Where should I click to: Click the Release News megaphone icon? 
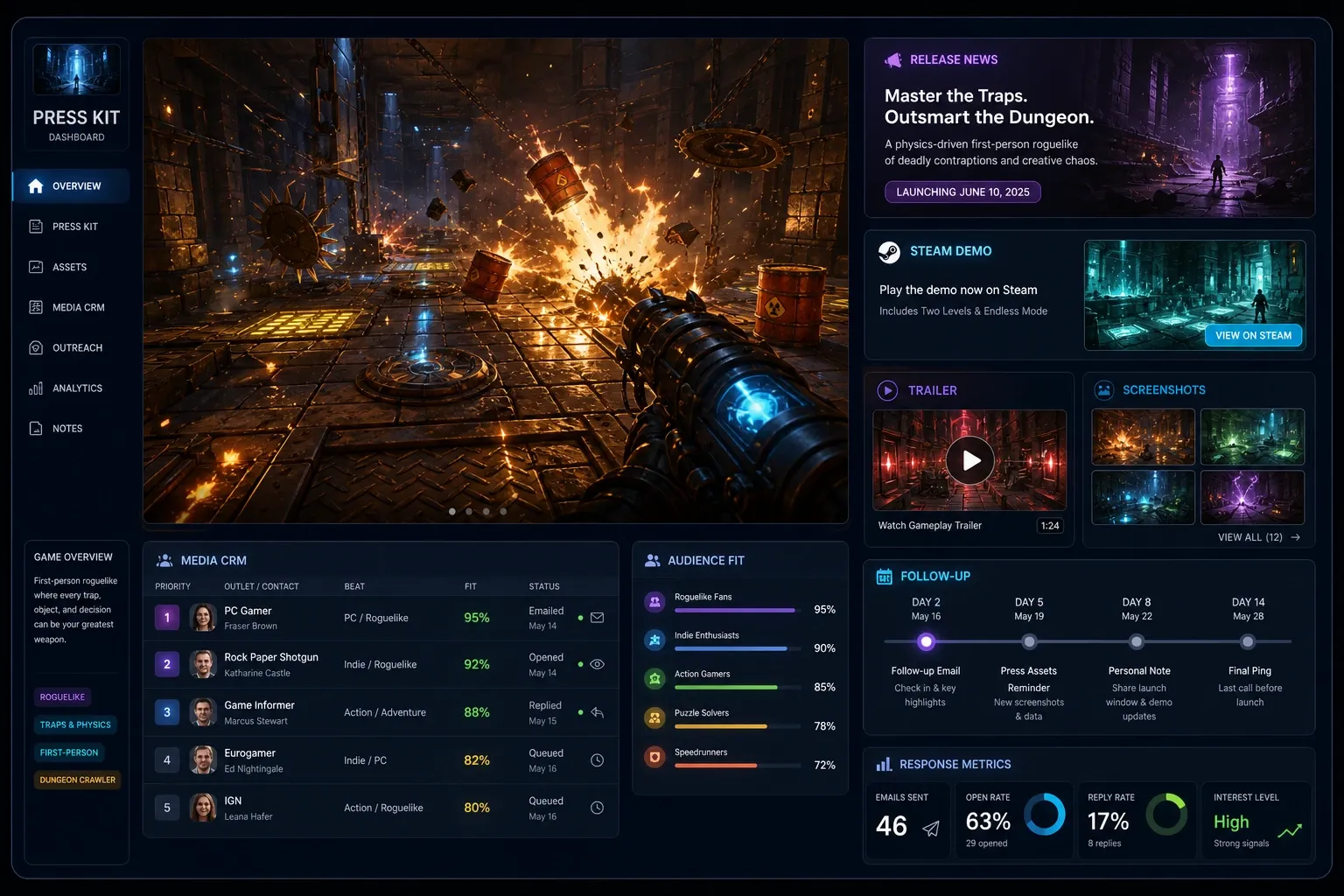tap(892, 59)
